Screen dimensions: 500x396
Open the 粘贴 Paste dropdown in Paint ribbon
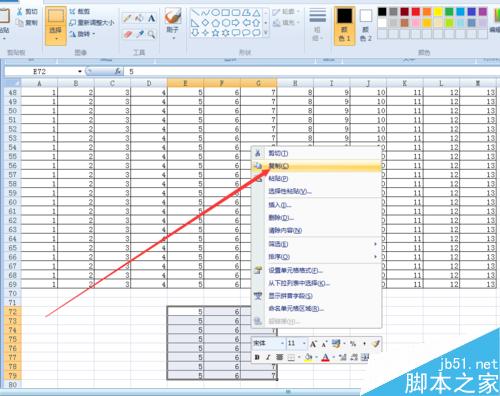pos(4,34)
